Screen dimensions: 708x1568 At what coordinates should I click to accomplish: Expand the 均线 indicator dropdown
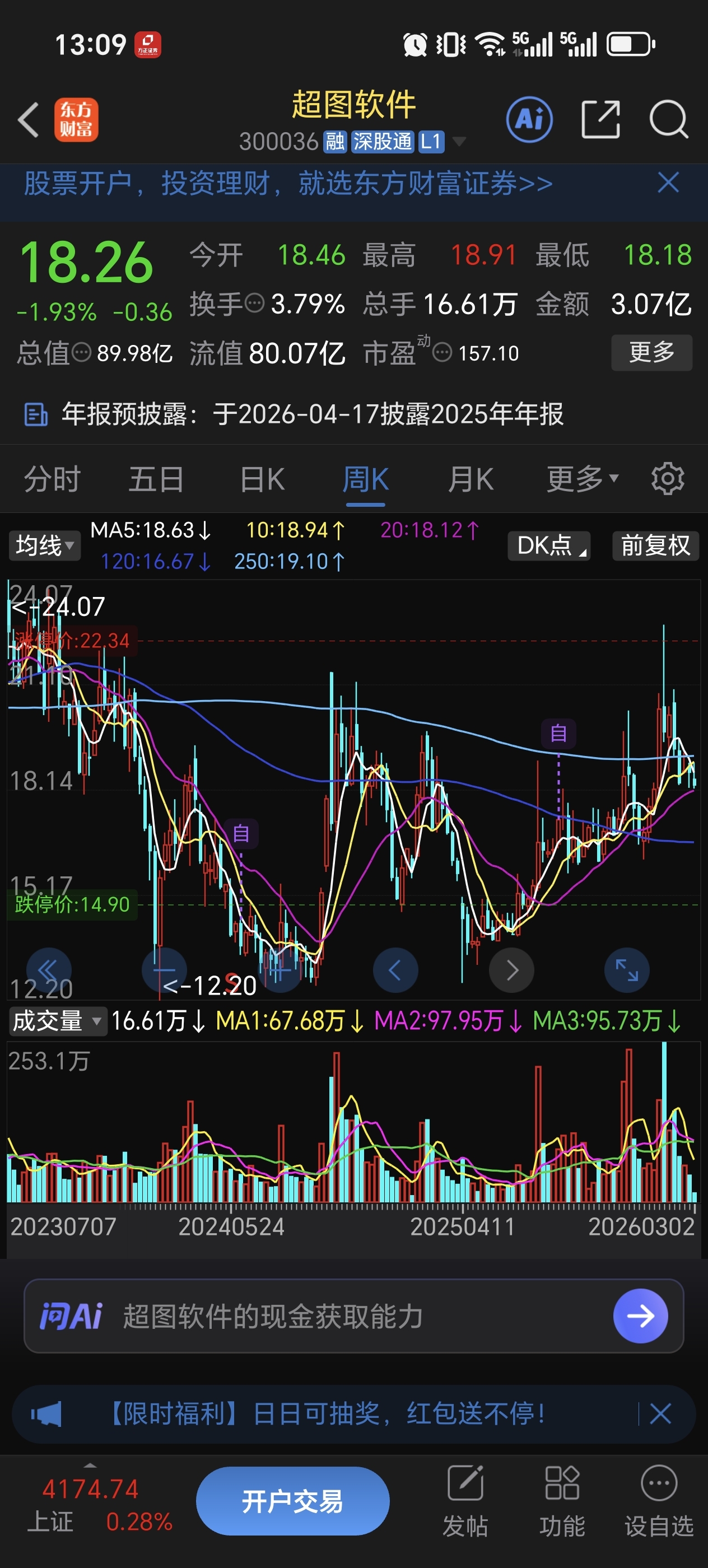(x=44, y=545)
